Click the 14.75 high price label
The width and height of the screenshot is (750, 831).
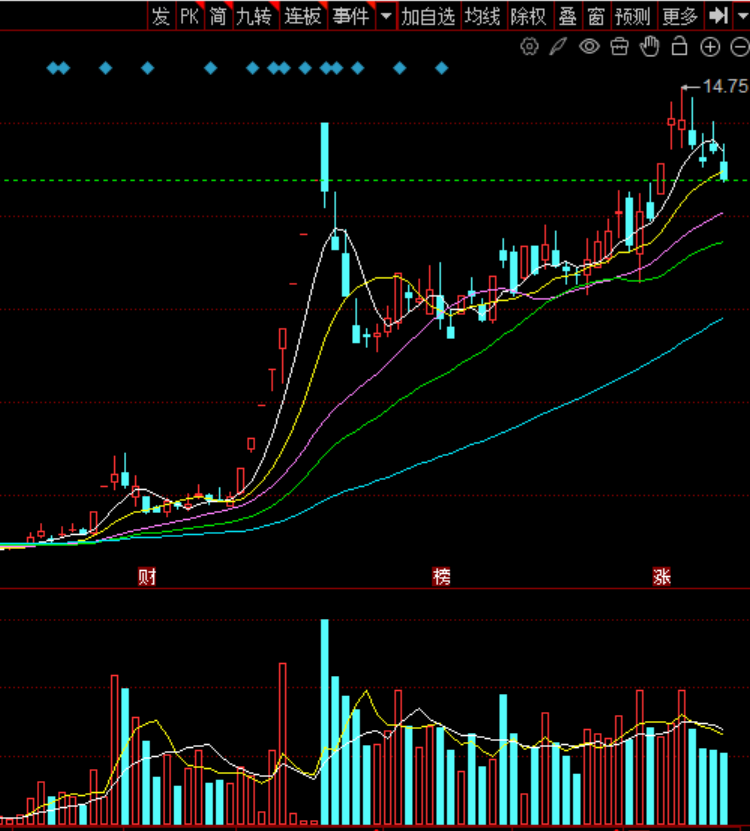tap(725, 87)
